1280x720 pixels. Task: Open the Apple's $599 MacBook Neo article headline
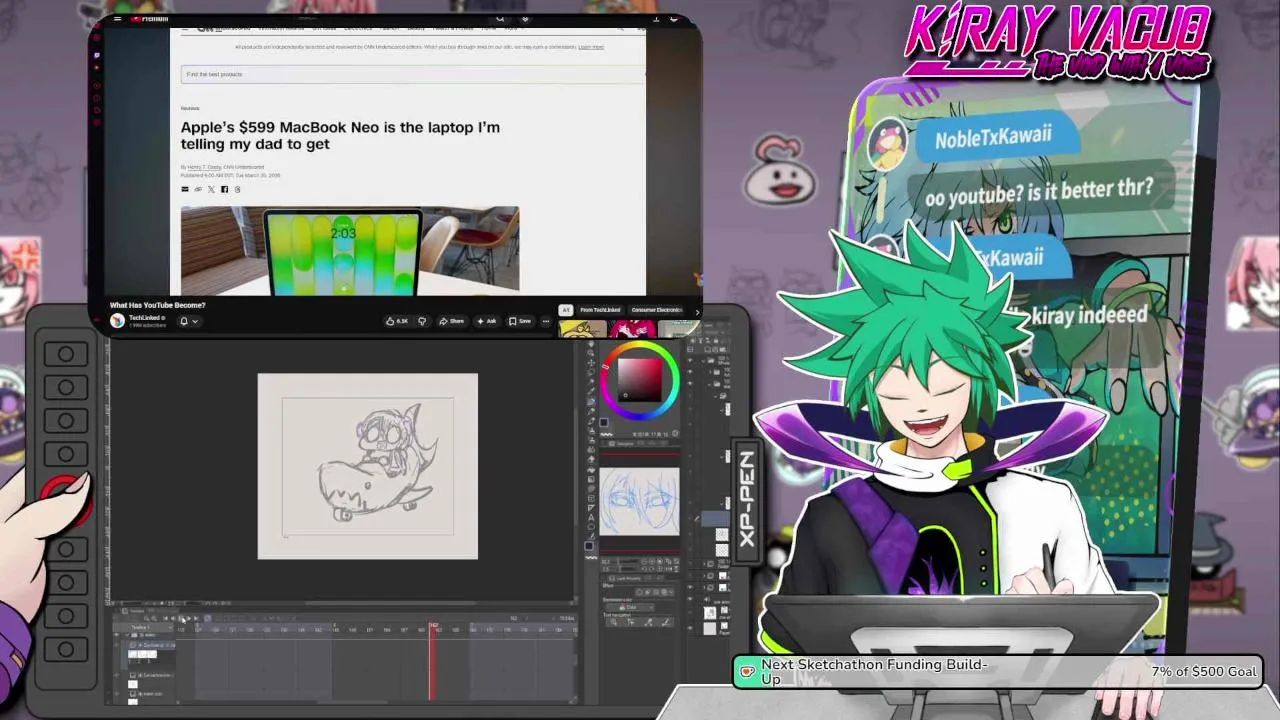341,135
